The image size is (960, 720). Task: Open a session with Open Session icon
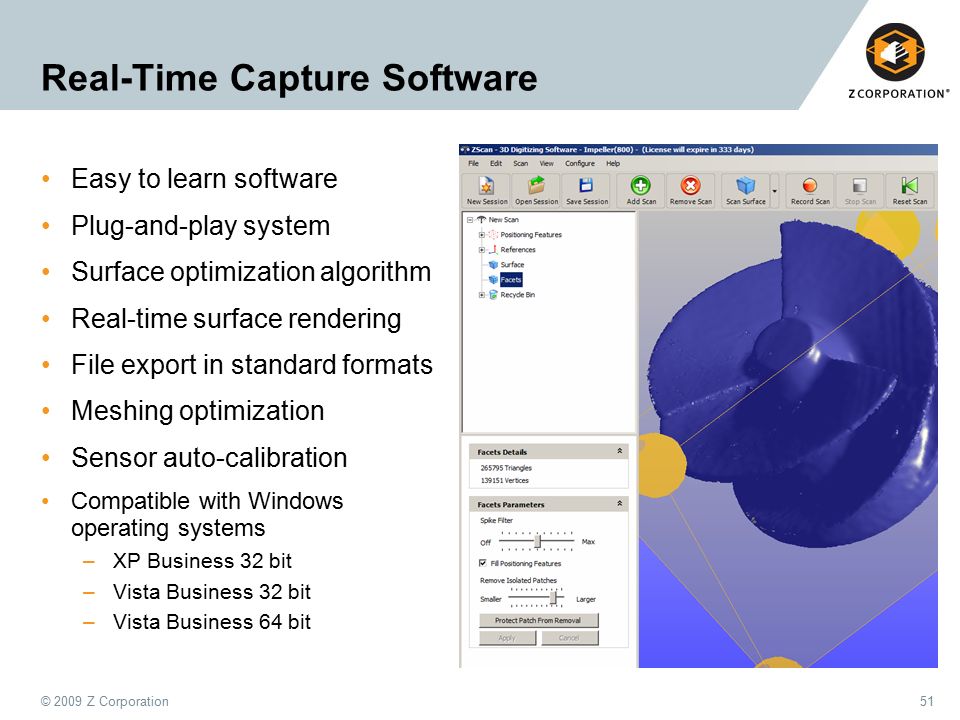536,186
